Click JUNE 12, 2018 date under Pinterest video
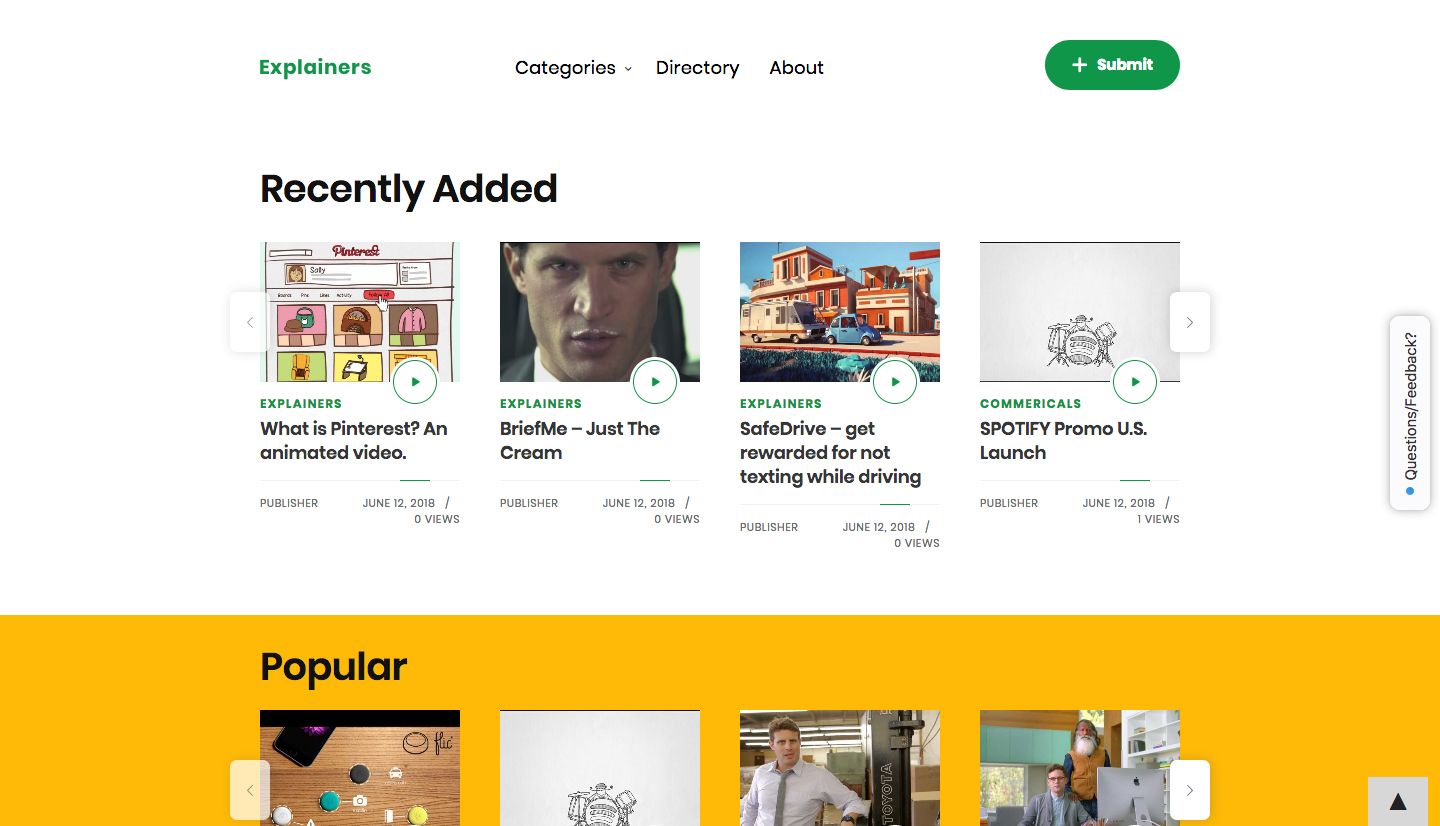 coord(399,503)
